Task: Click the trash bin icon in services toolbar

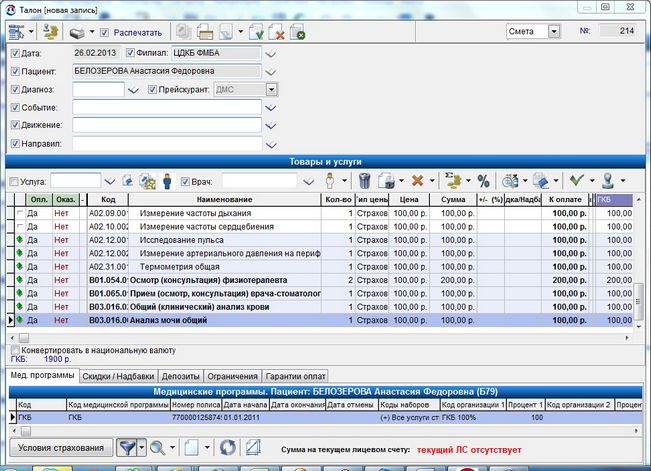Action: 364,181
